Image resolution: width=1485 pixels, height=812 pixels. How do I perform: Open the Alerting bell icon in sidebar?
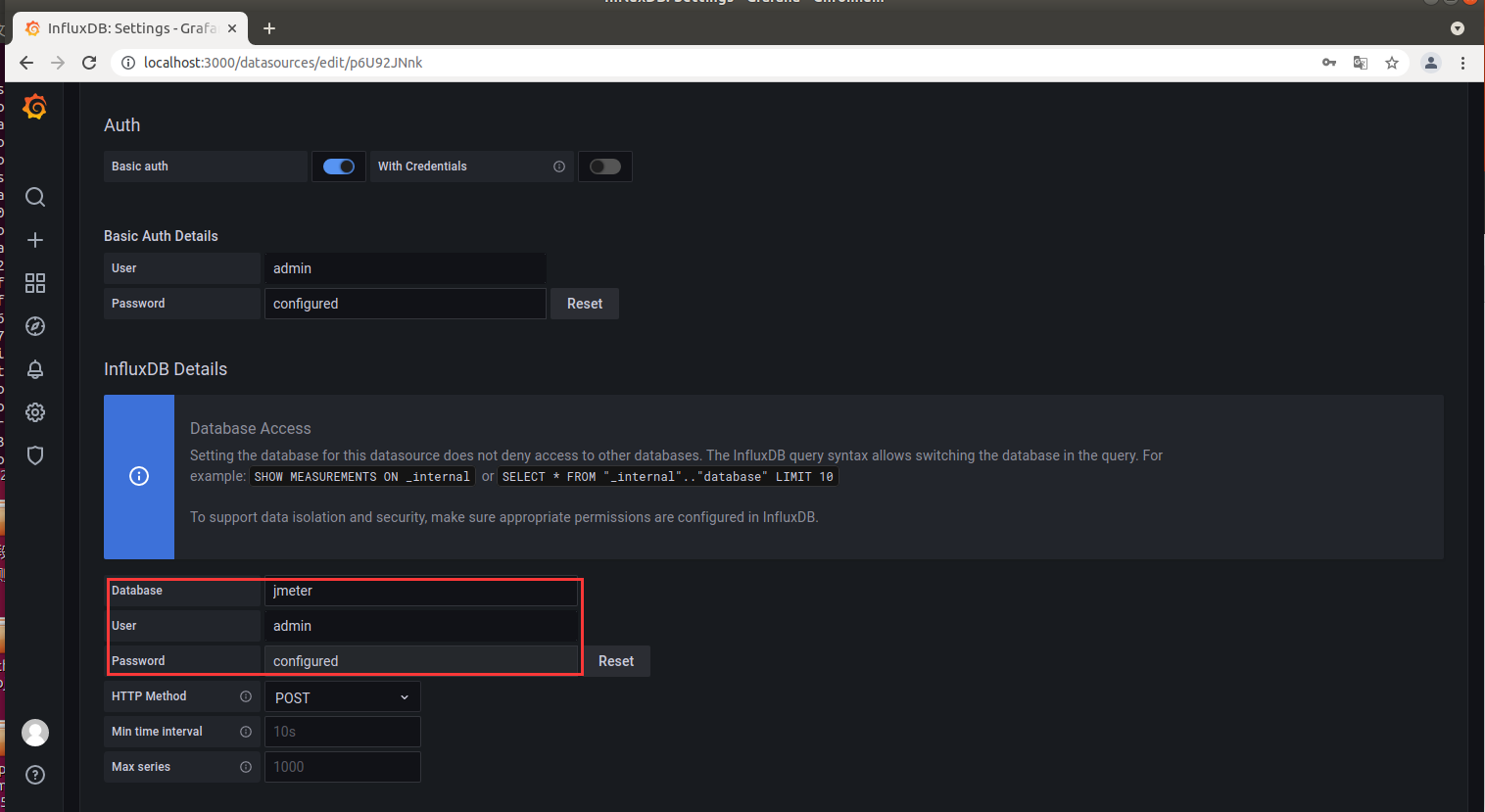coord(35,369)
